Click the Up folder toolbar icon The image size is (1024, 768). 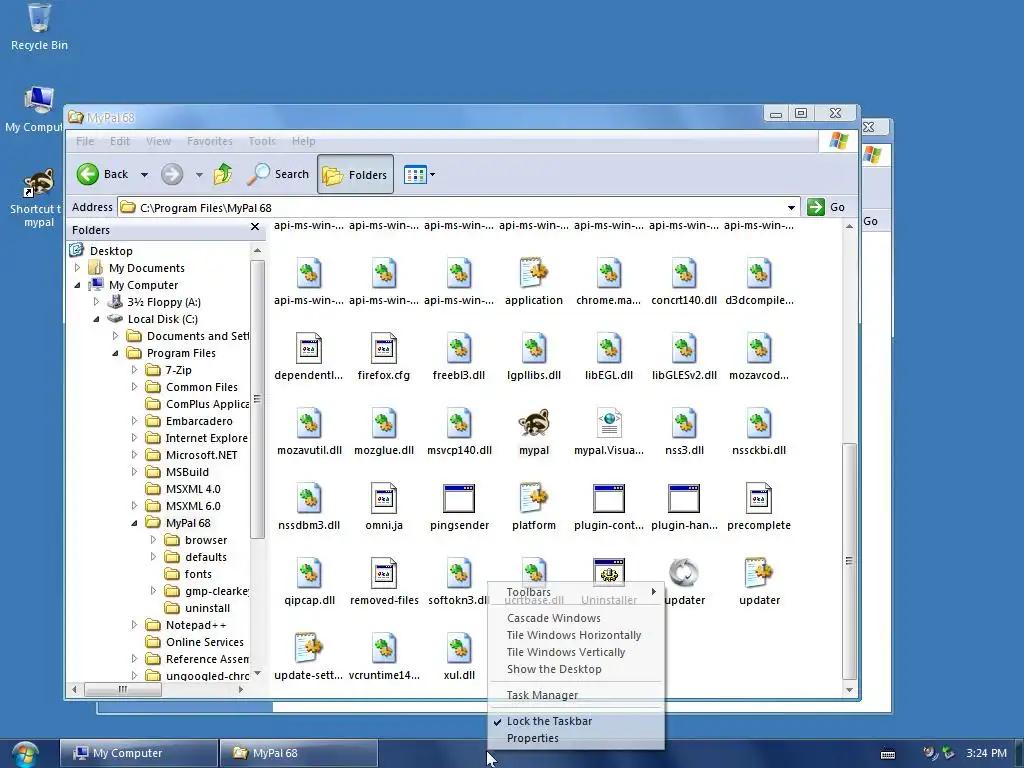click(223, 174)
